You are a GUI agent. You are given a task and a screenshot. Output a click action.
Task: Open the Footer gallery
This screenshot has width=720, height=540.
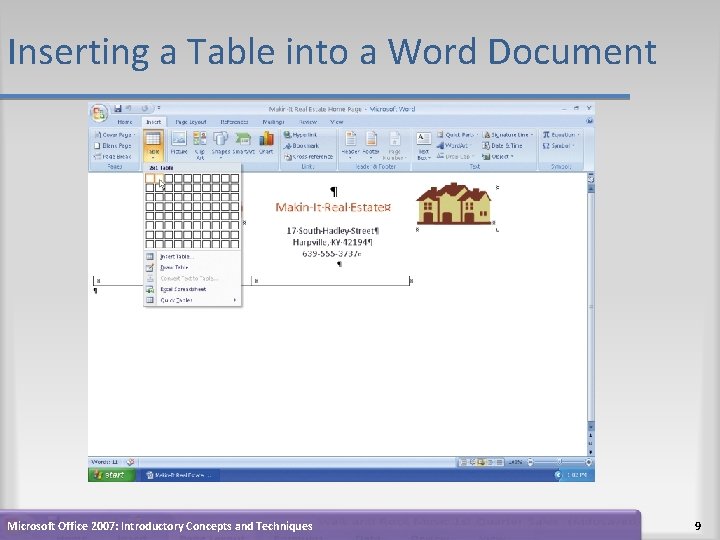[x=371, y=145]
